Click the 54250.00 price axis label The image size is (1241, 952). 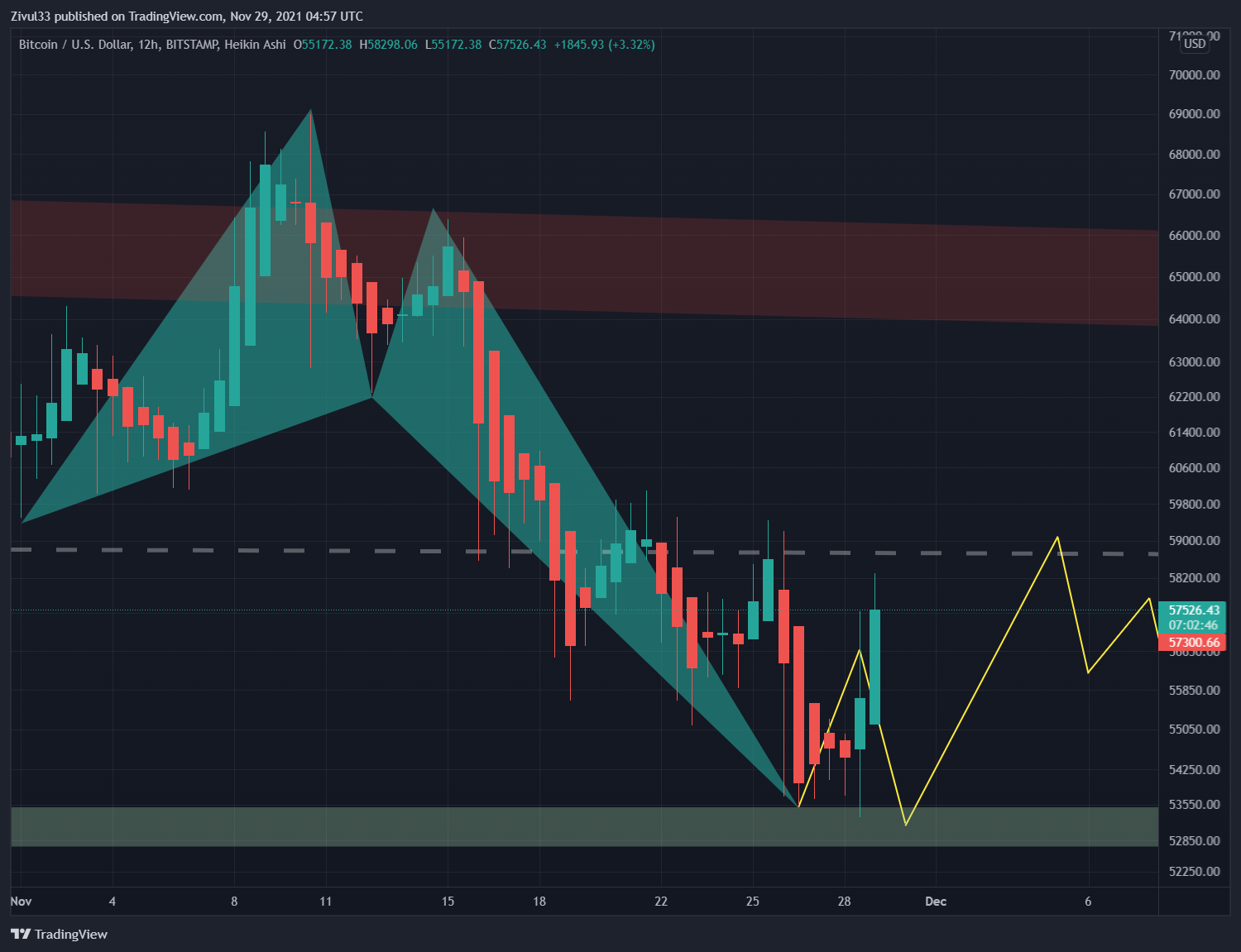click(1194, 770)
